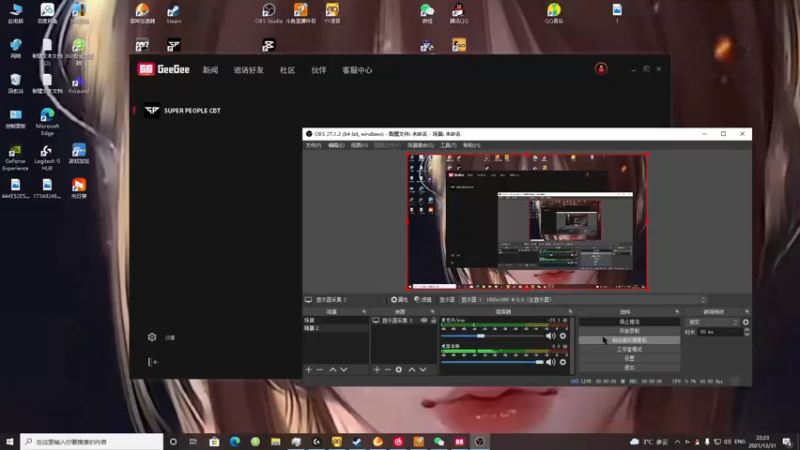Pop out the 转场特效 transitions dock
Viewport: 800px width, 450px height.
747,311
